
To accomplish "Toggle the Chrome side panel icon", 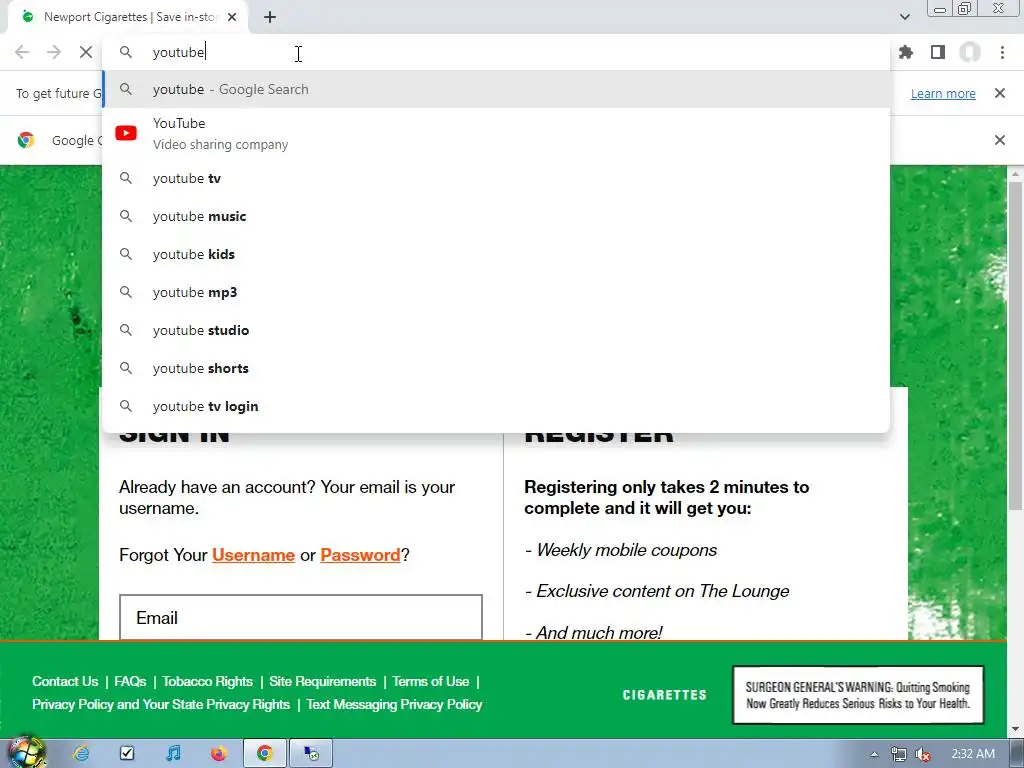I will click(938, 52).
